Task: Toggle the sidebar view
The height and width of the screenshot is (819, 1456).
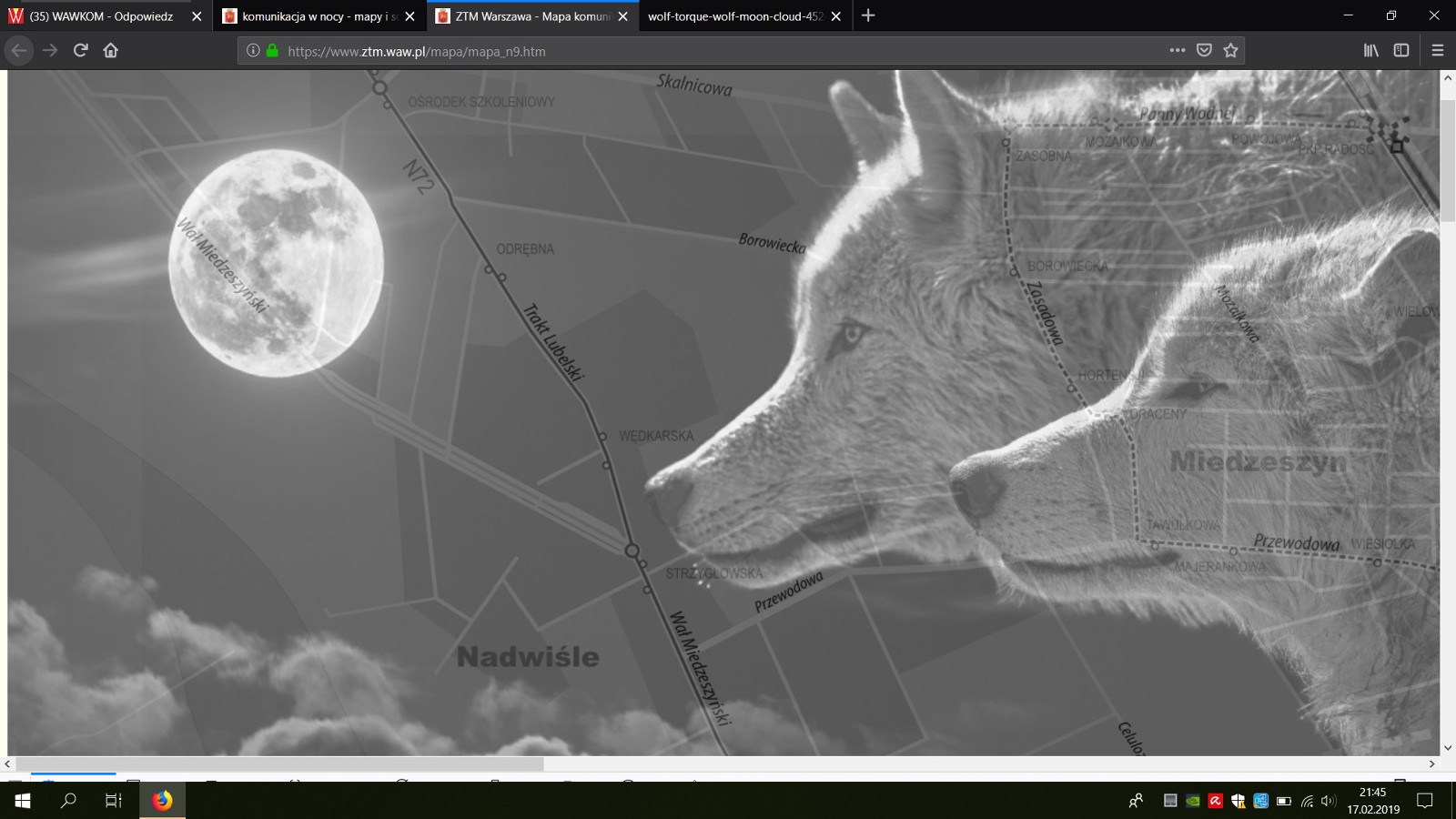Action: pos(1401,51)
